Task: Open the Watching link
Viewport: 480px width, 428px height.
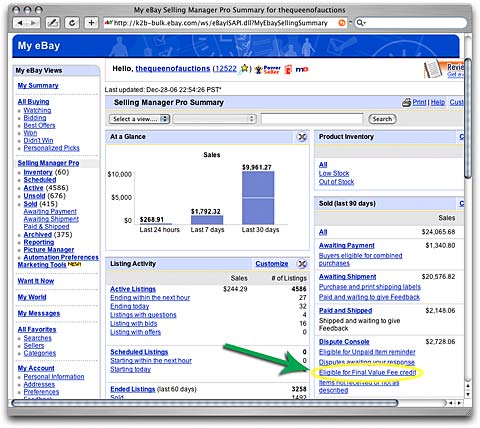Action: pos(37,110)
